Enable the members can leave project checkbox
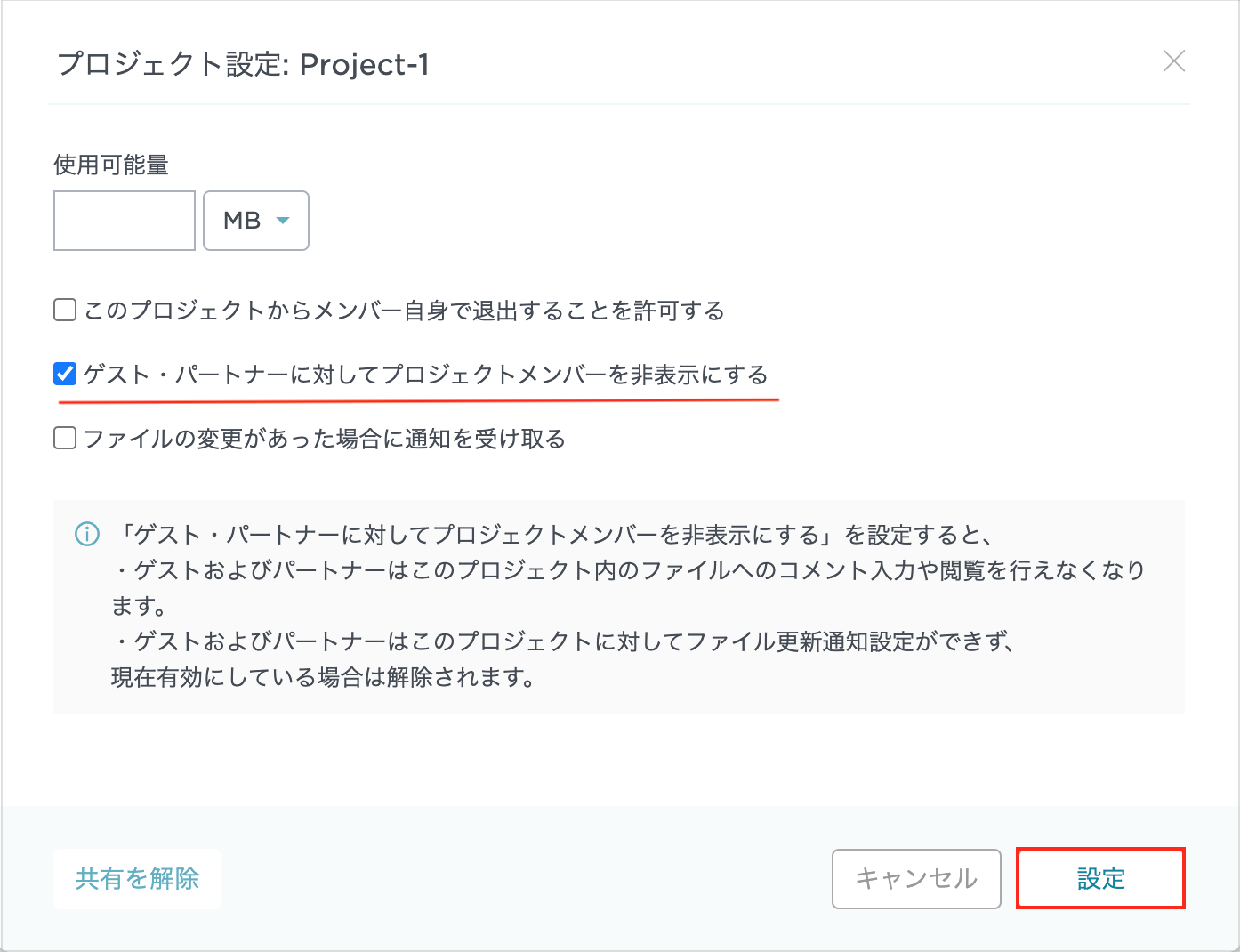This screenshot has width=1240, height=952. click(65, 311)
